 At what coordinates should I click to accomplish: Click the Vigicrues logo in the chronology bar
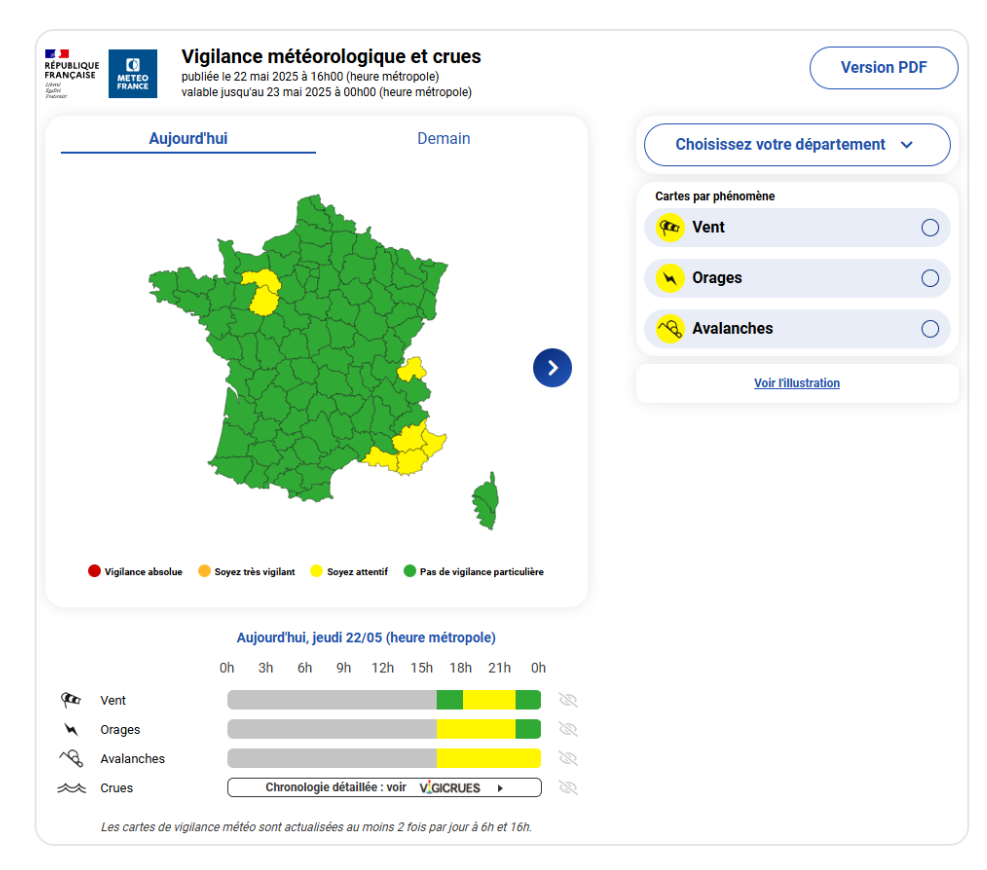pos(449,788)
